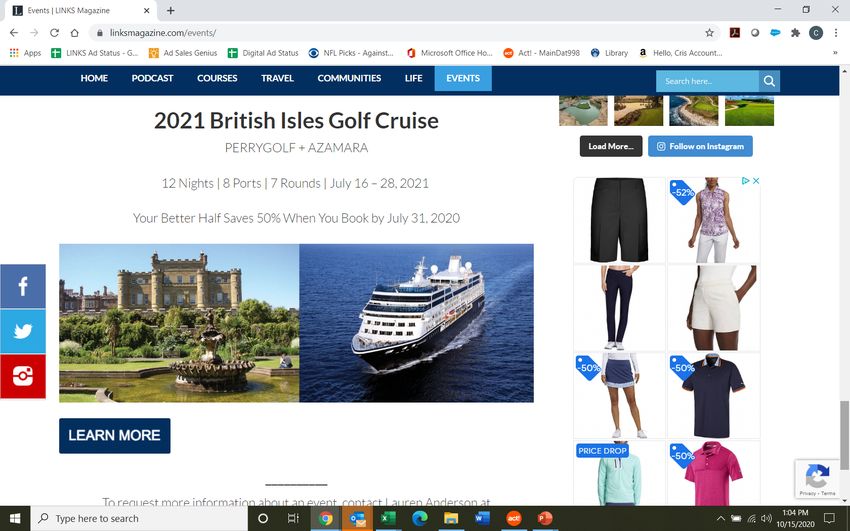Open taskbar clock and date
The width and height of the screenshot is (850, 531).
click(x=795, y=519)
